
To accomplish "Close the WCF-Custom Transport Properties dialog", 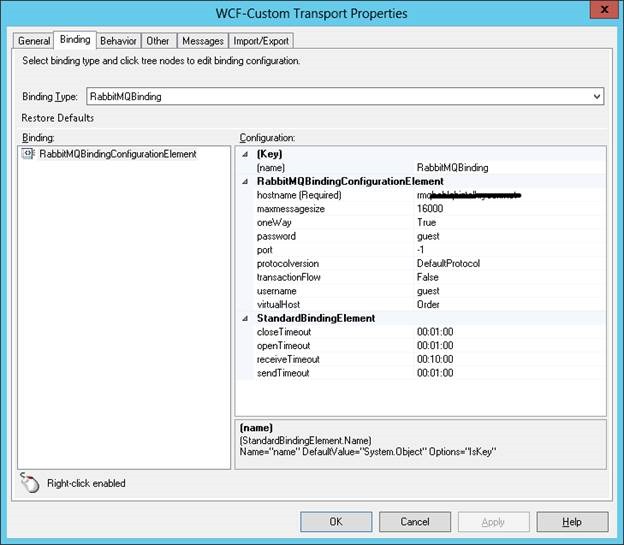I will (x=604, y=10).
